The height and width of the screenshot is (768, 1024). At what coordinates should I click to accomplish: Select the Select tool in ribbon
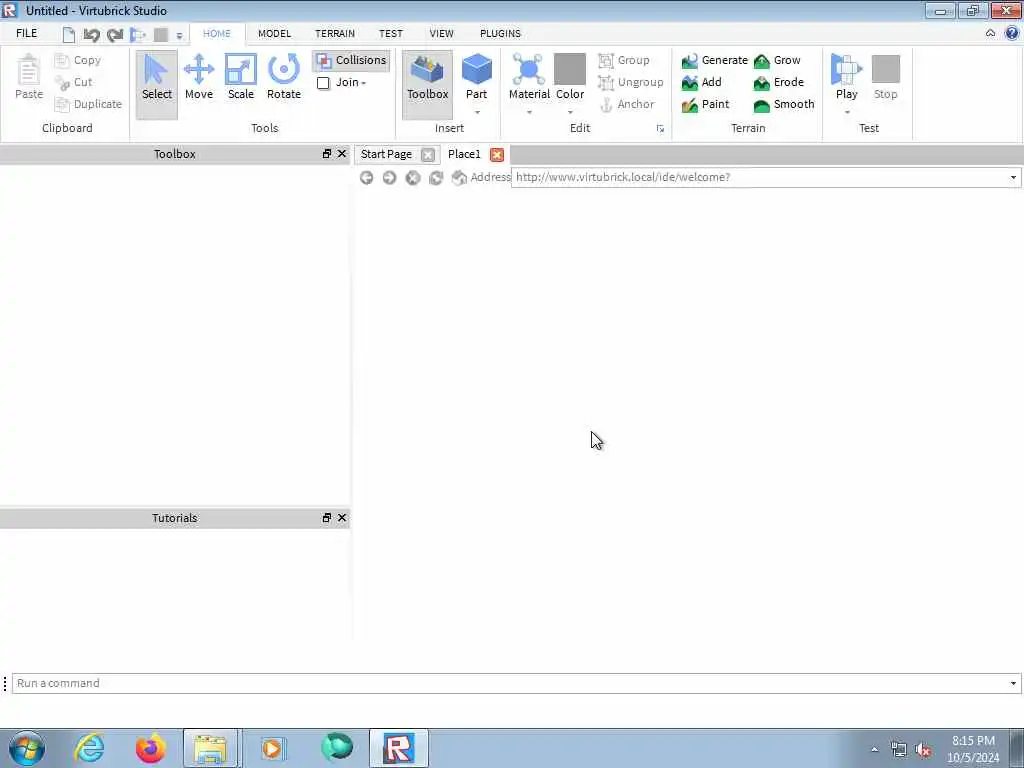(x=157, y=84)
